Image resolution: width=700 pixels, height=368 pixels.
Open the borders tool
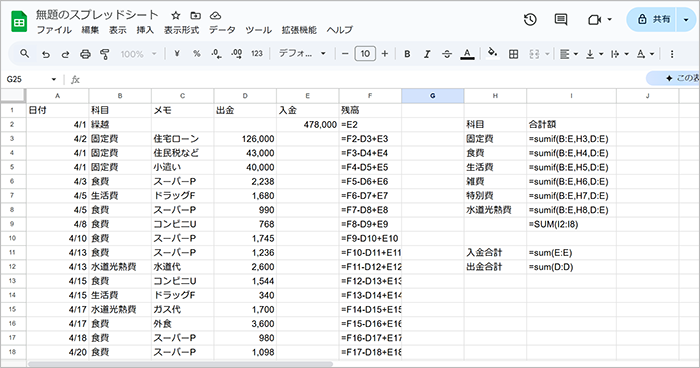coord(514,54)
